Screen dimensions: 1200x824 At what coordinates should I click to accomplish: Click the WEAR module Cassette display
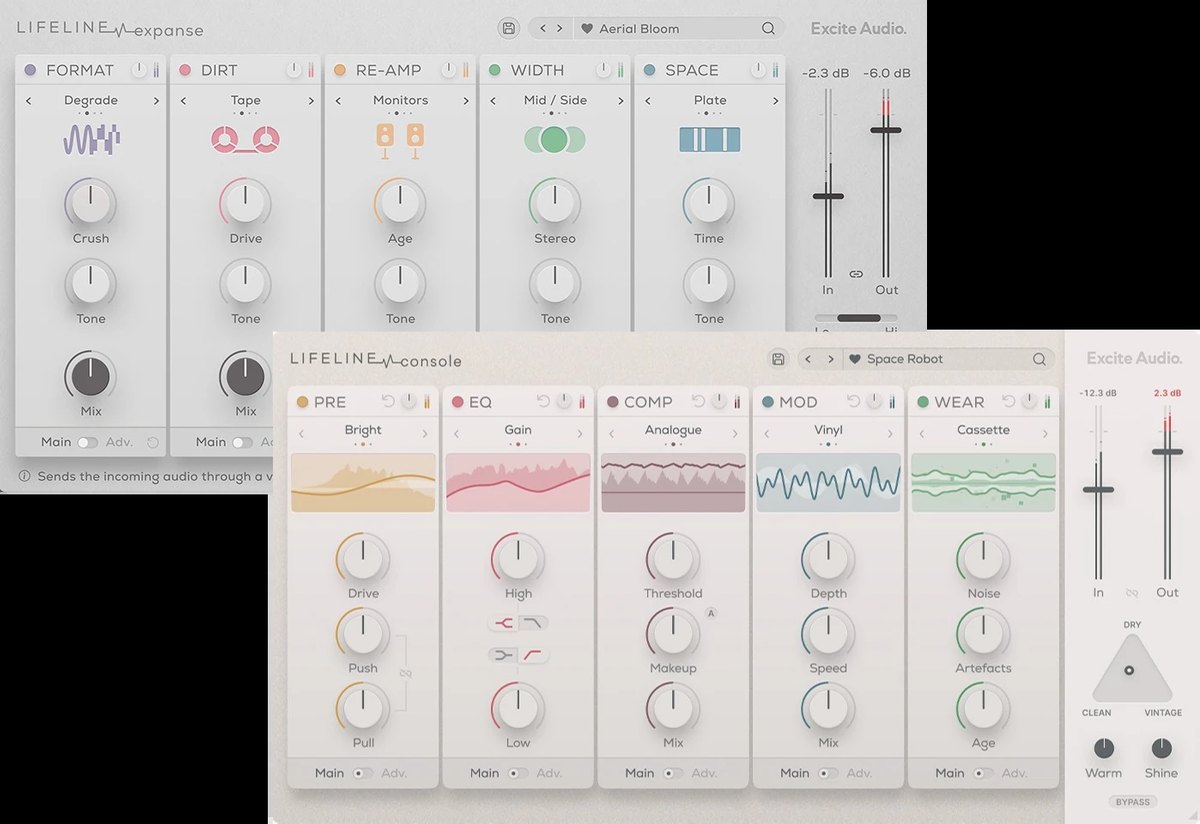[983, 483]
